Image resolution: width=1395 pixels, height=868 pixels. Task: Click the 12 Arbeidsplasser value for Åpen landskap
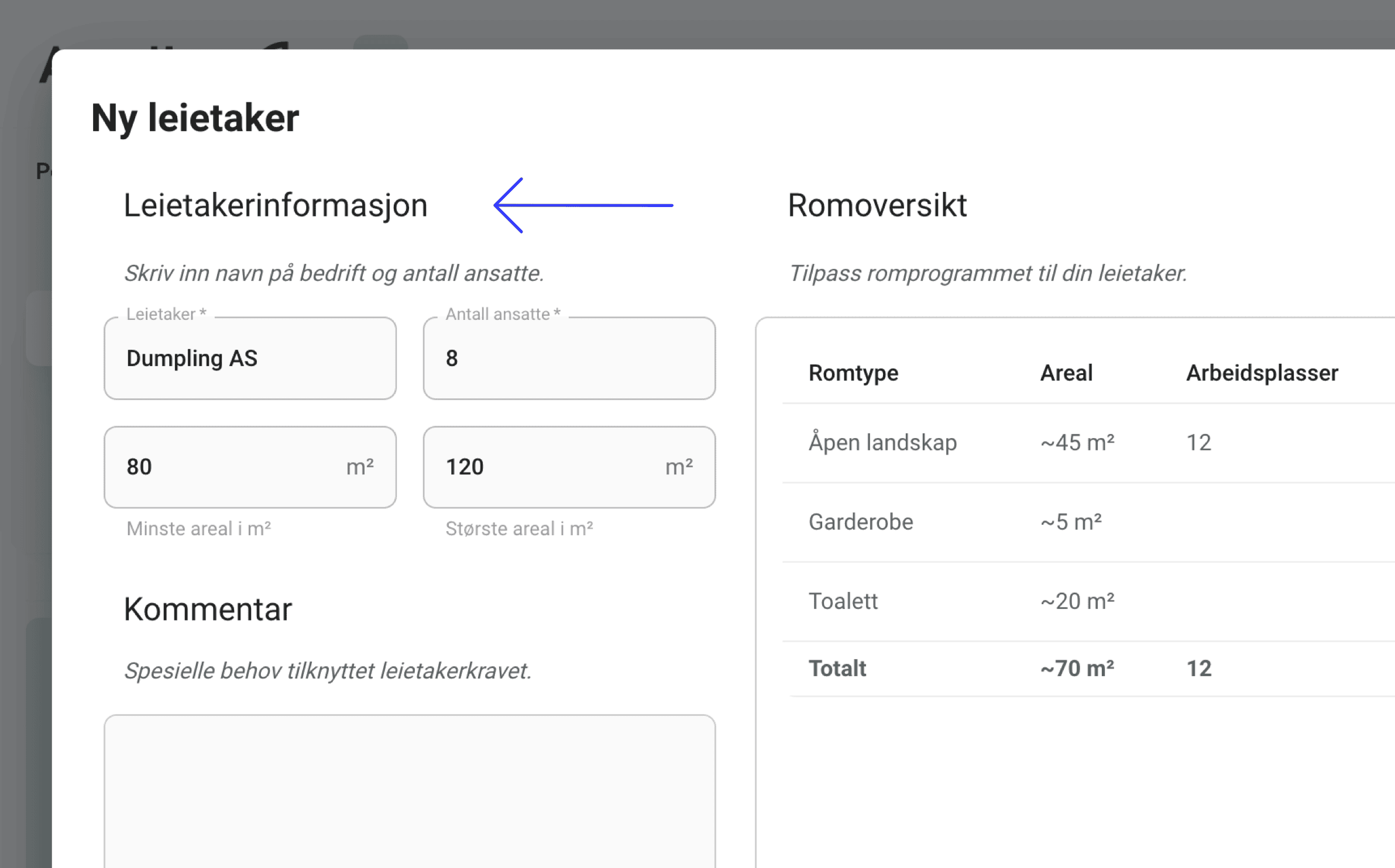pos(1198,443)
